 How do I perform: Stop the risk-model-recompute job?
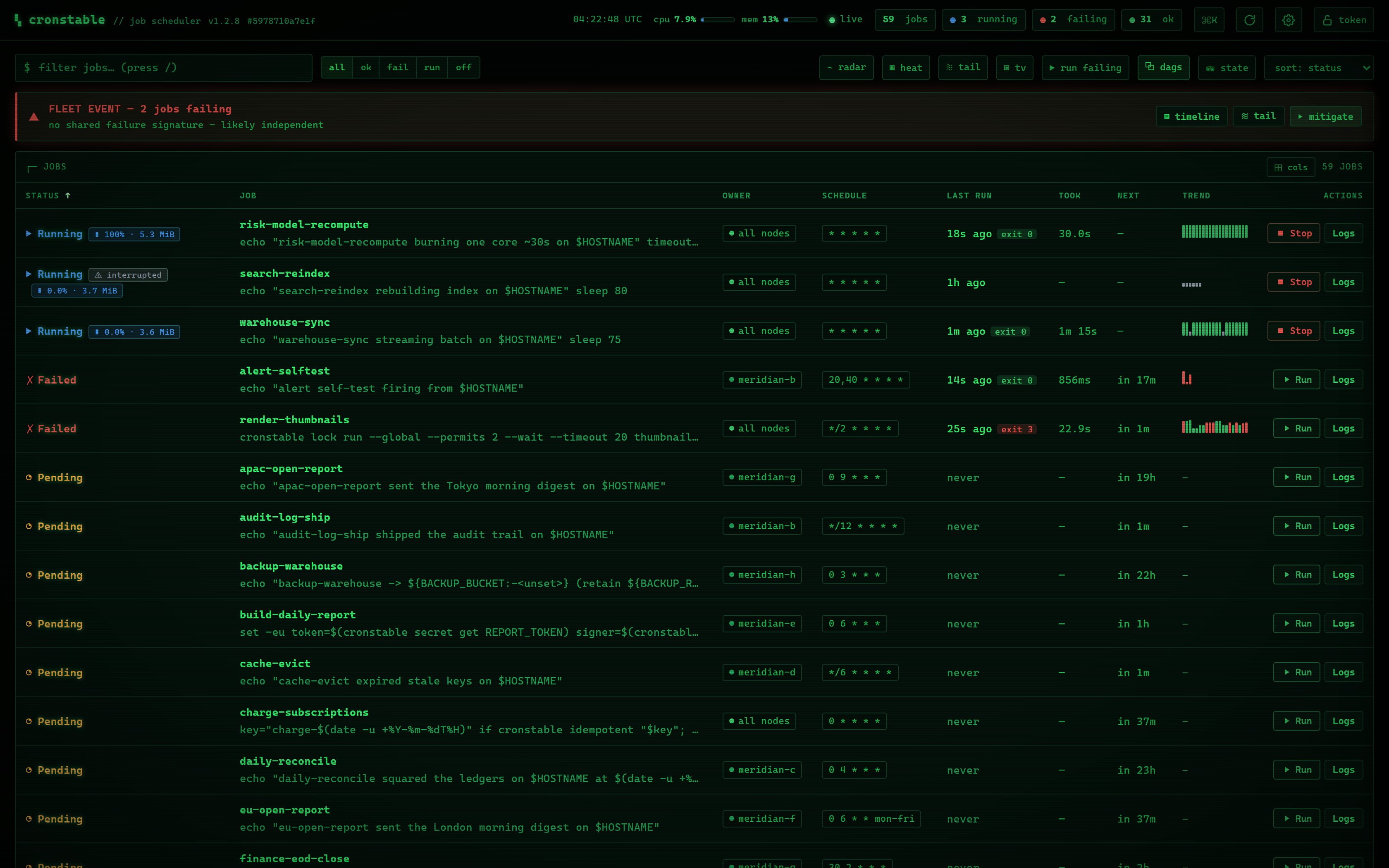pyautogui.click(x=1293, y=234)
